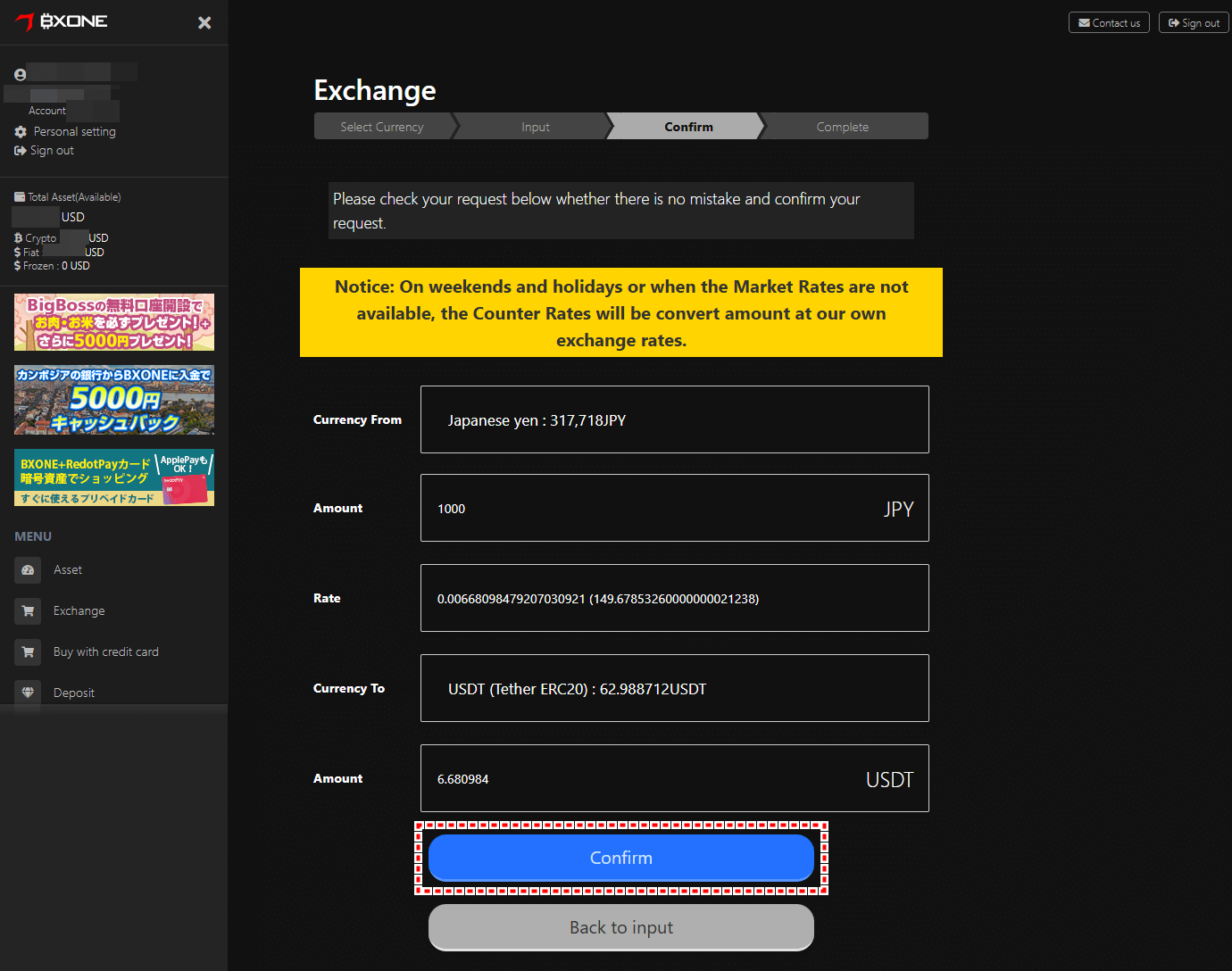This screenshot has height=971, width=1232.
Task: Click the BXONE logo
Action: [62, 21]
